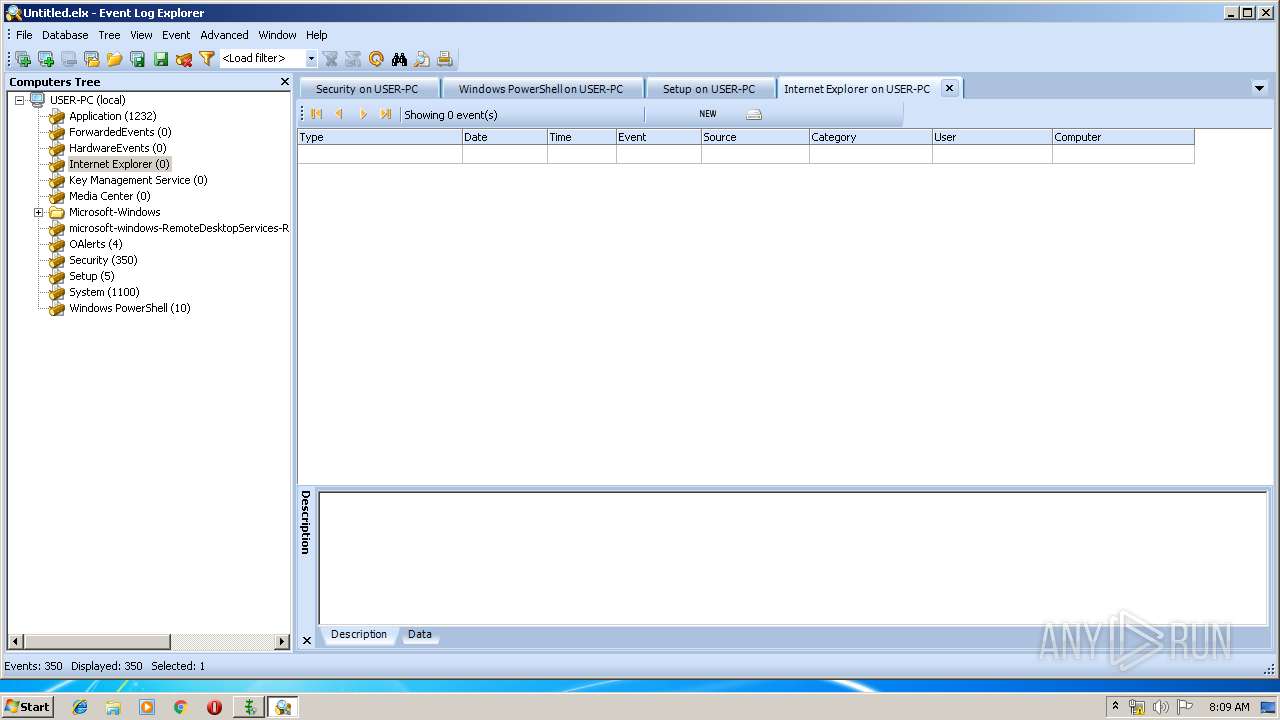
Task: Go to first event page arrow
Action: click(317, 114)
